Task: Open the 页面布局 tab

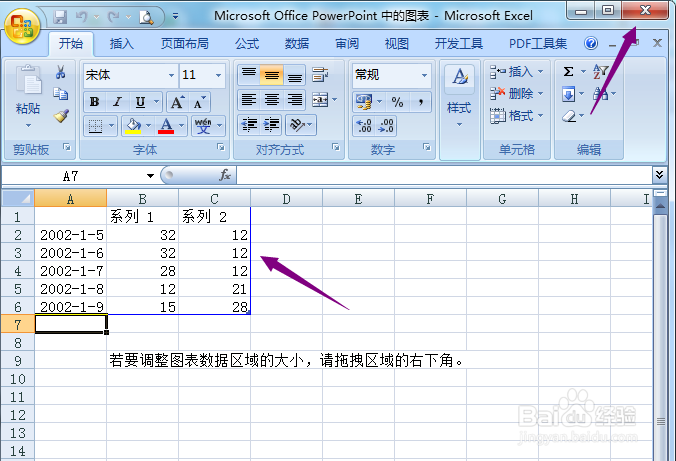Action: coord(185,44)
